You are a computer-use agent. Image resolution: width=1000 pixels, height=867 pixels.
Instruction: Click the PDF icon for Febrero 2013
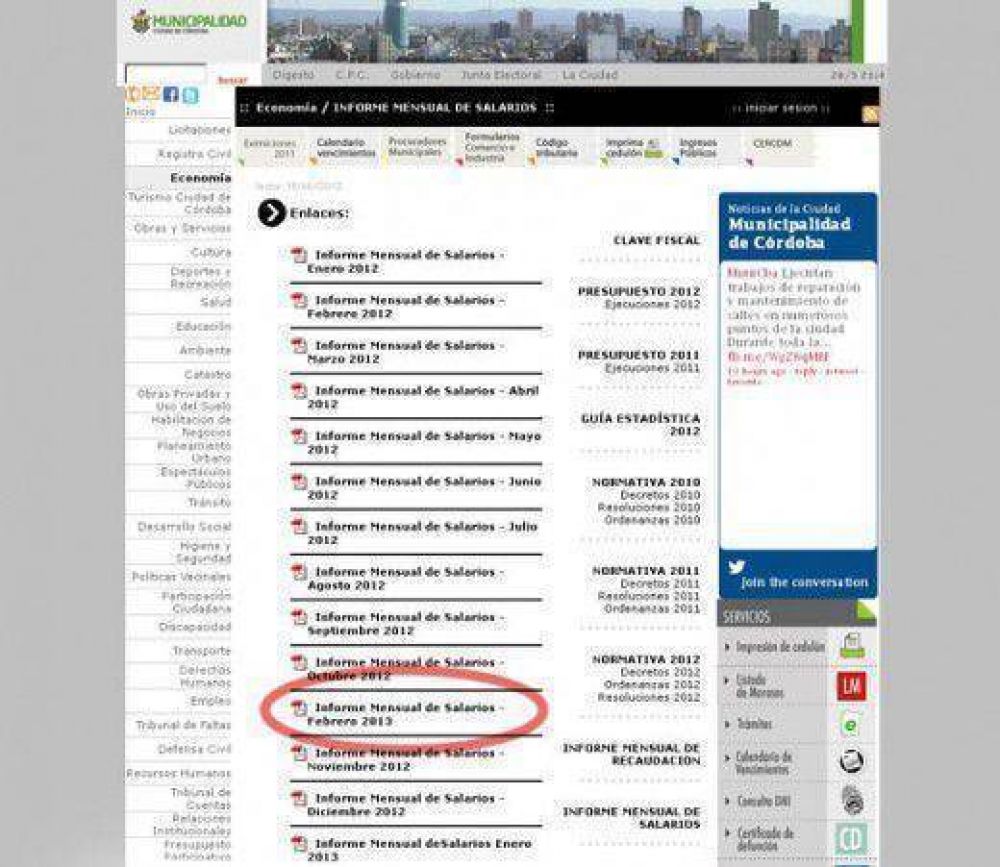299,708
